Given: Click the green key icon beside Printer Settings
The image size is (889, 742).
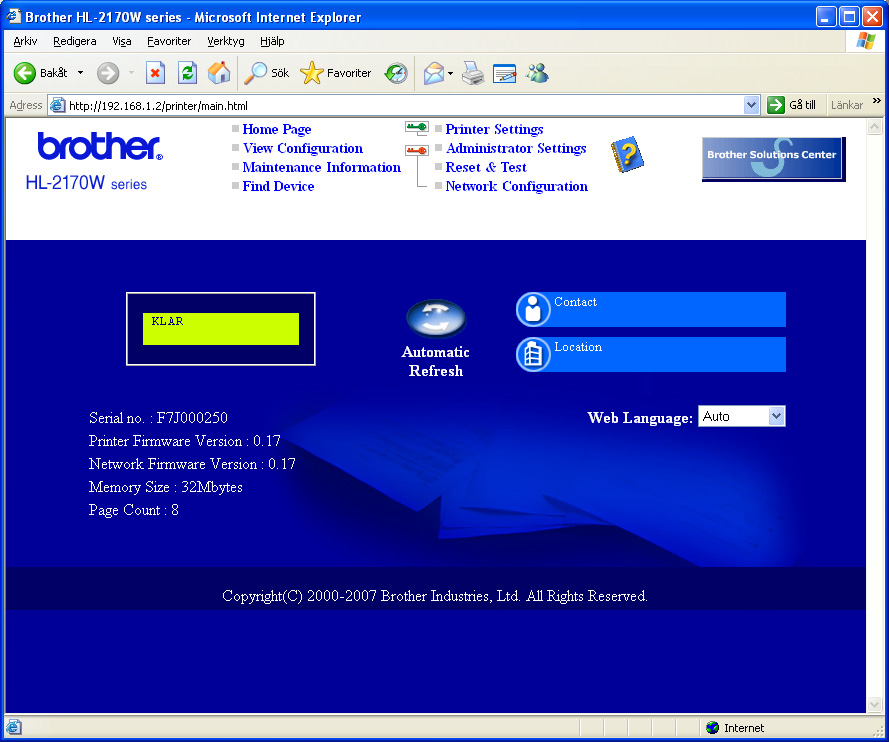Looking at the screenshot, I should [417, 128].
